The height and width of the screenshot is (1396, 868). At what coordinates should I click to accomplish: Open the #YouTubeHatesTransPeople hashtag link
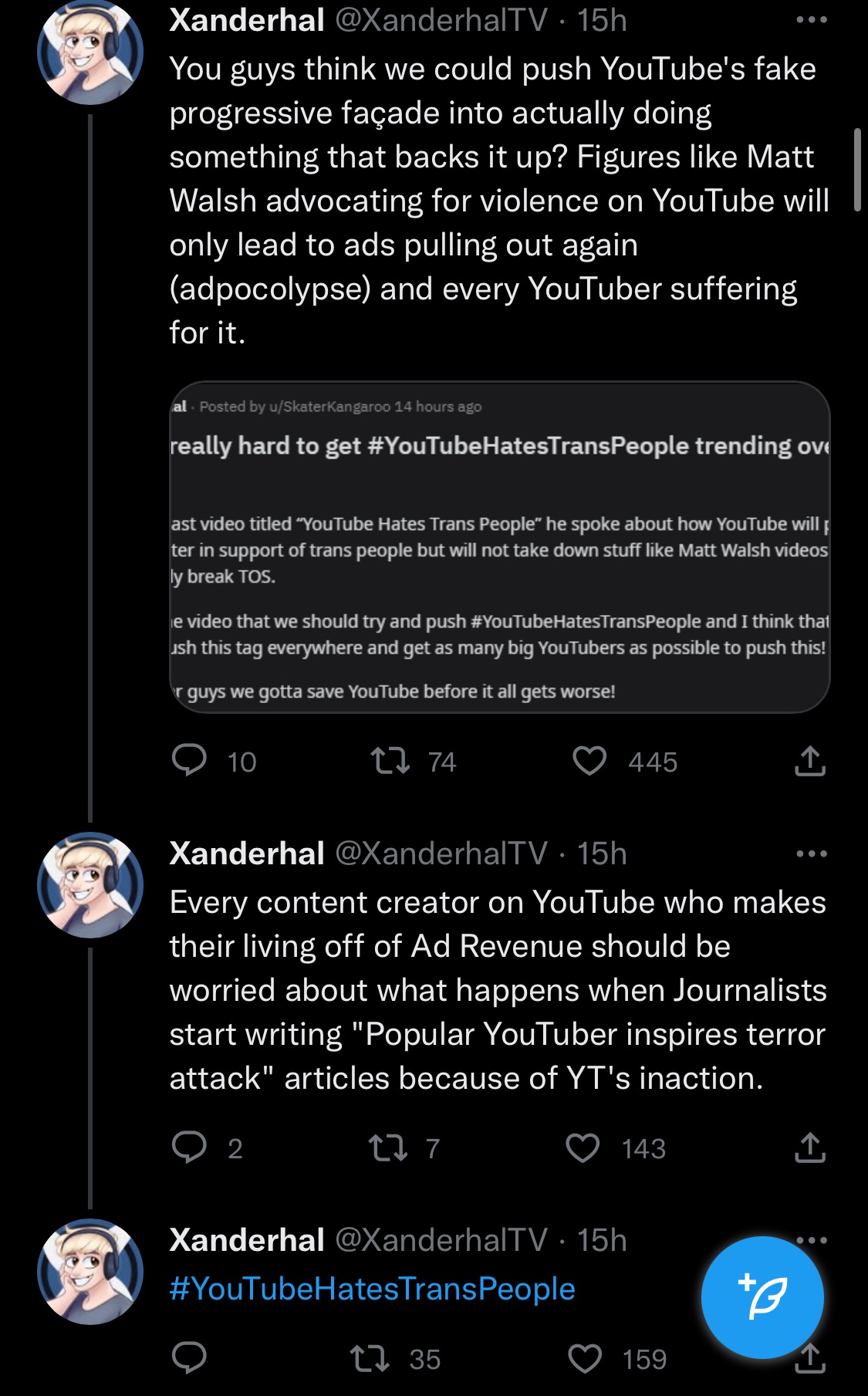[x=373, y=1289]
